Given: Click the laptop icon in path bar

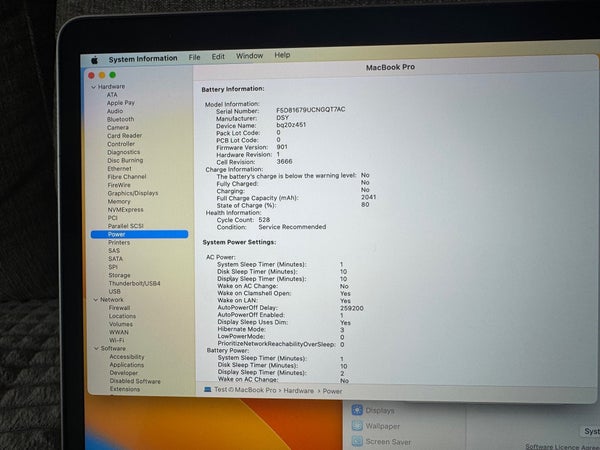Looking at the screenshot, I should [207, 390].
